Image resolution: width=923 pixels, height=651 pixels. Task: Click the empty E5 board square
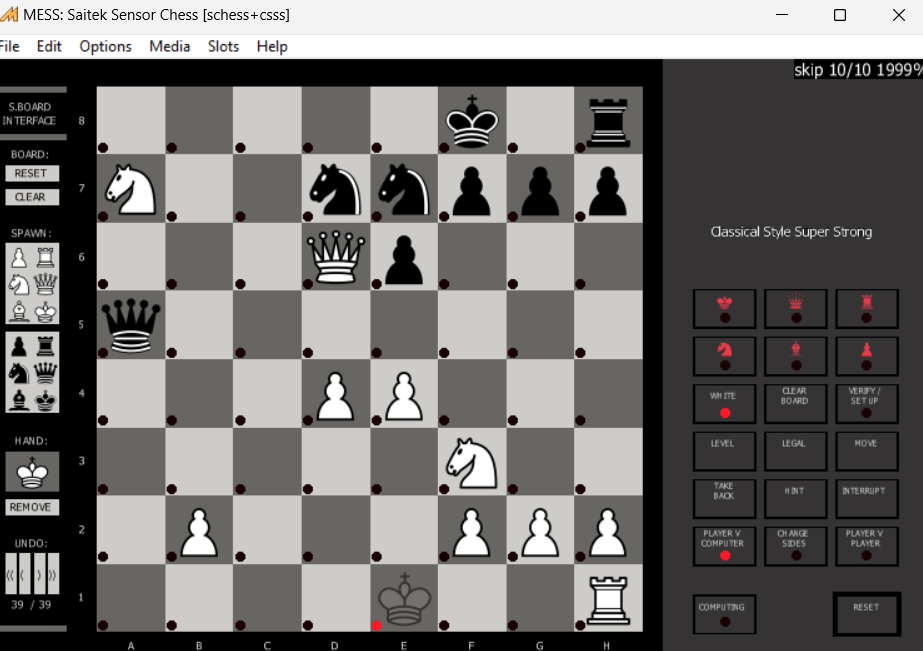pyautogui.click(x=404, y=325)
